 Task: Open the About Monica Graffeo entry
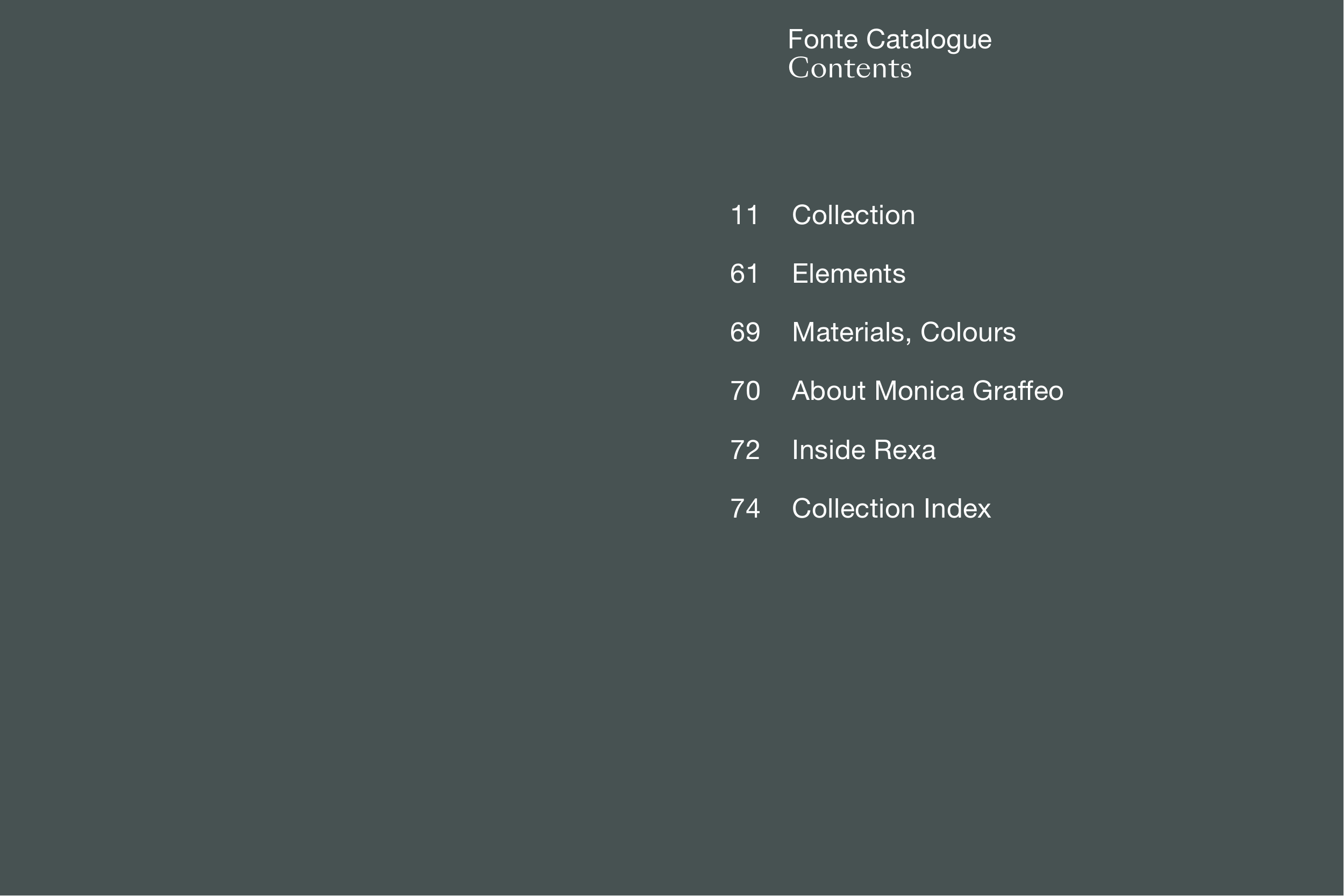(927, 391)
